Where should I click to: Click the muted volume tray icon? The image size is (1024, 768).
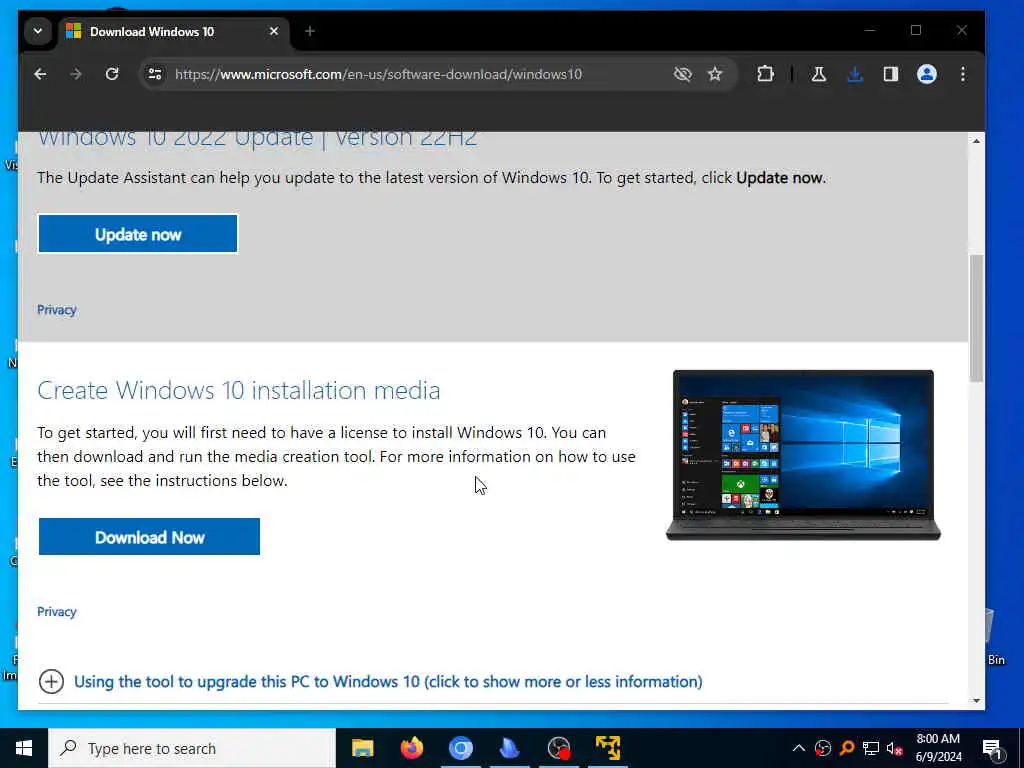pos(895,748)
